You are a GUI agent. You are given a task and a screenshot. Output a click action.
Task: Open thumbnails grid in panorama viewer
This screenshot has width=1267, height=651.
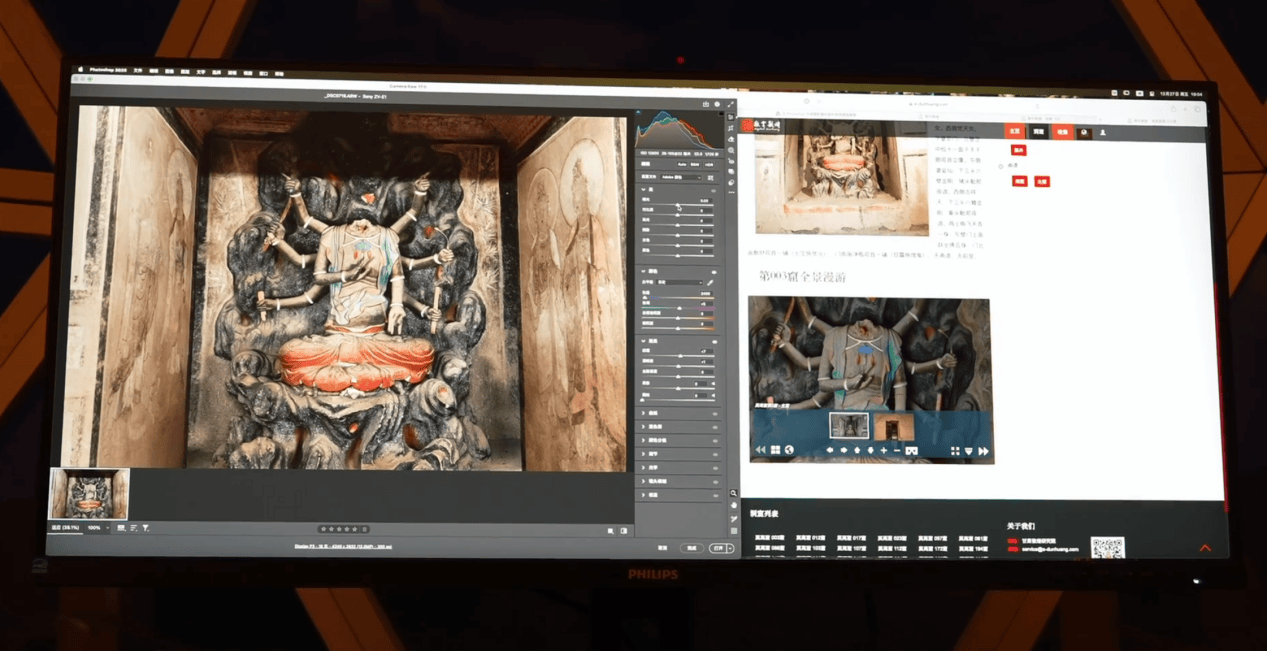775,450
